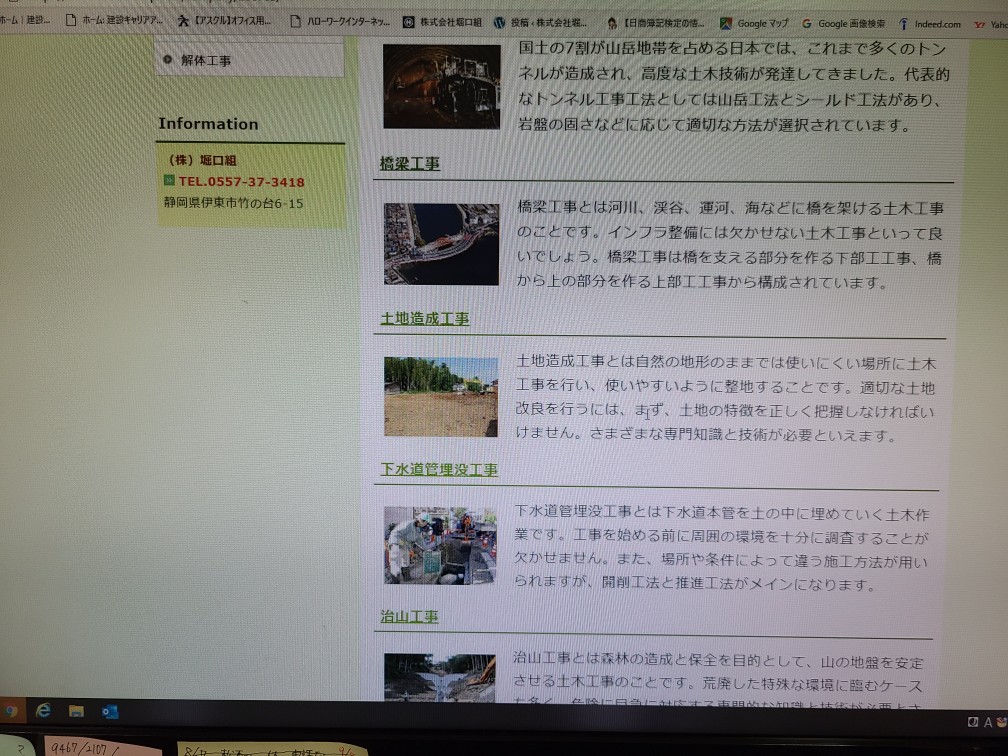1008x756 pixels.
Task: Click the Google マップ bookmark favicon
Action: coord(726,24)
